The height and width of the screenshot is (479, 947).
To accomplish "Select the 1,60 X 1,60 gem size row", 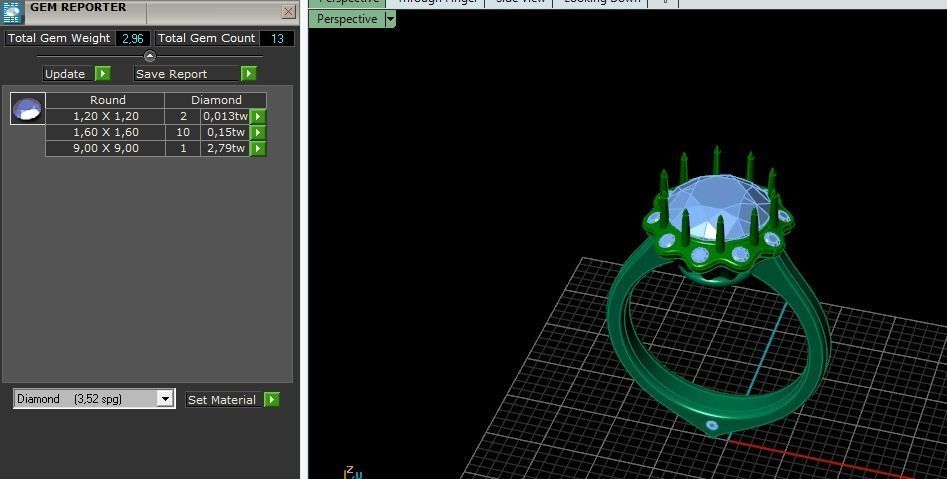I will click(105, 132).
